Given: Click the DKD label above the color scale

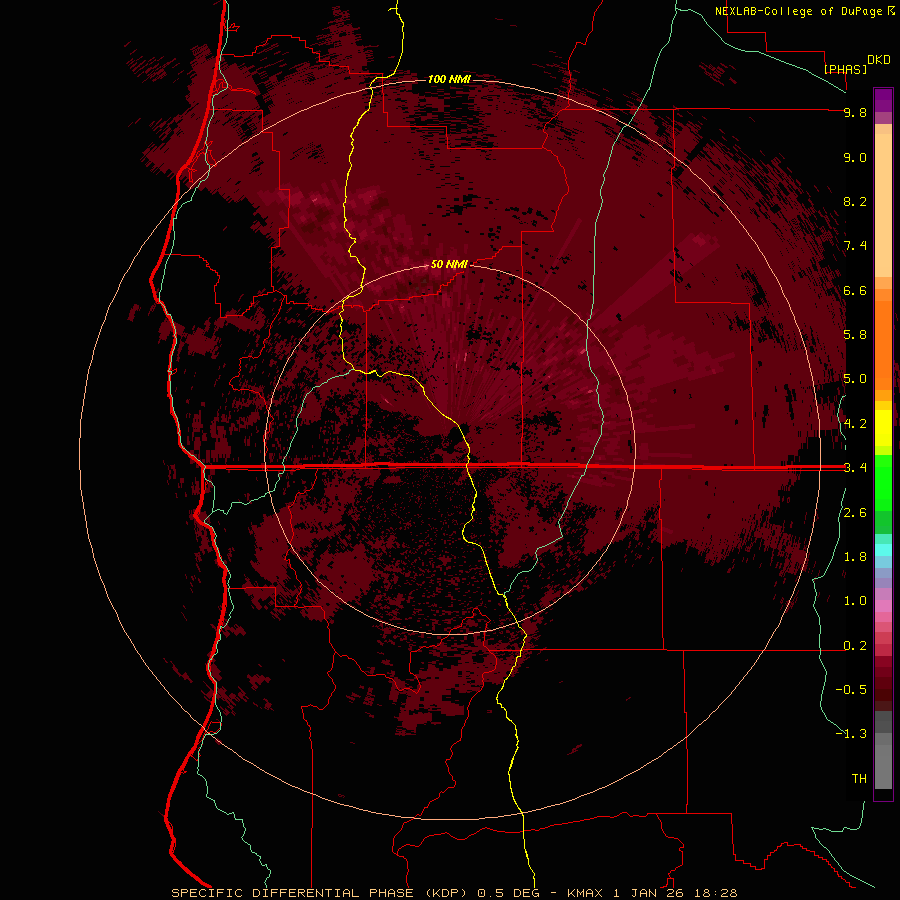Looking at the screenshot, I should point(879,60).
